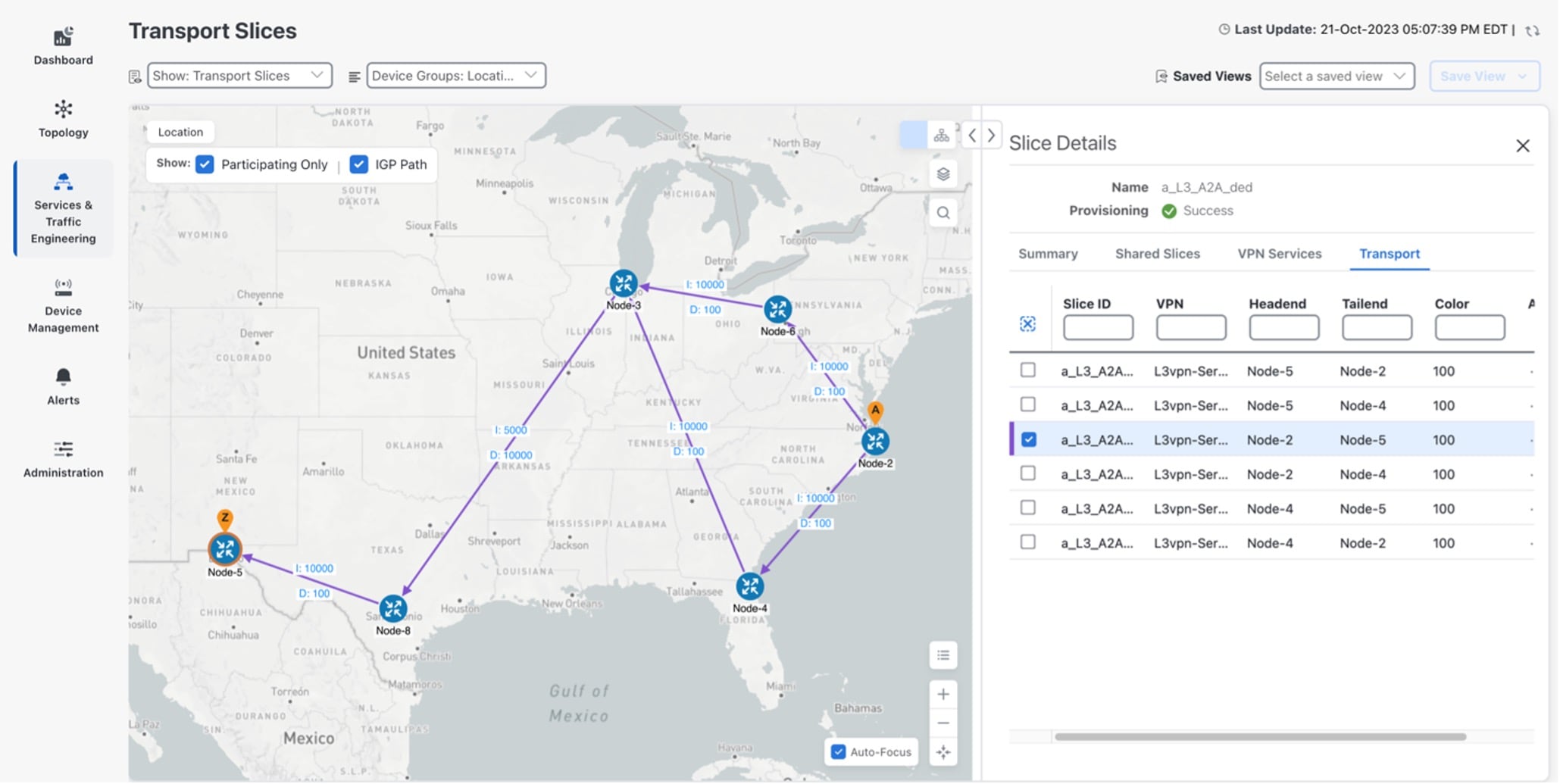Open the Shared Slices tab
Image resolution: width=1560 pixels, height=784 pixels.
(1157, 254)
